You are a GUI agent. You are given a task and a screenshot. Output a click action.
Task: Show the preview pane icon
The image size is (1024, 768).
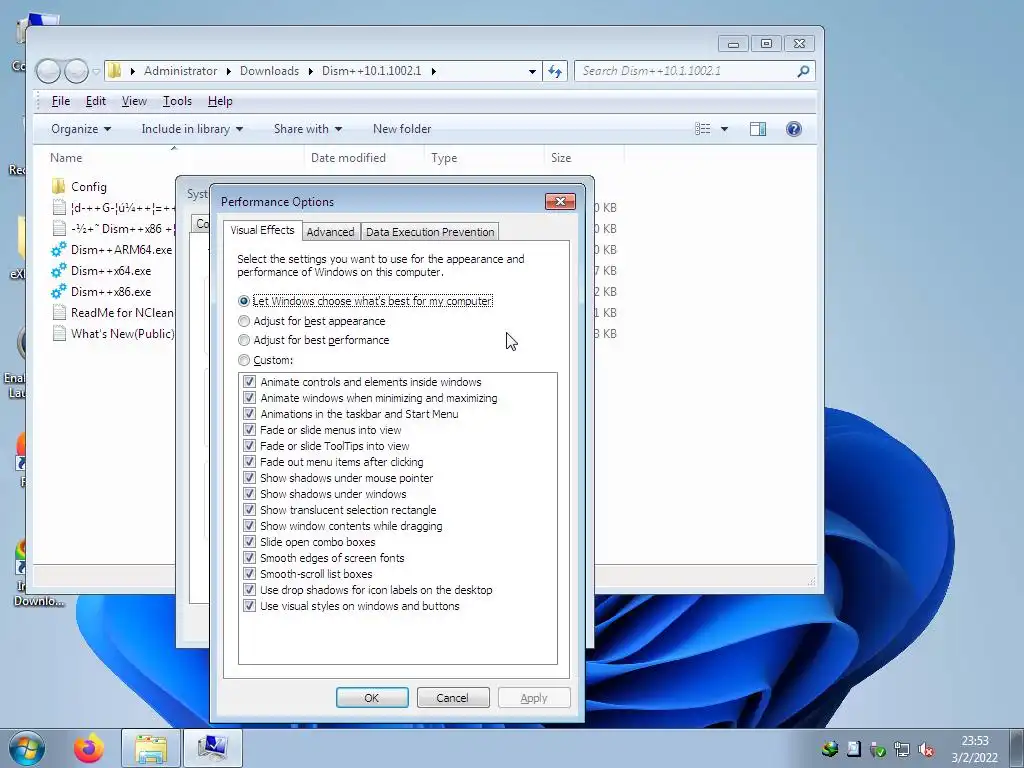coord(758,129)
